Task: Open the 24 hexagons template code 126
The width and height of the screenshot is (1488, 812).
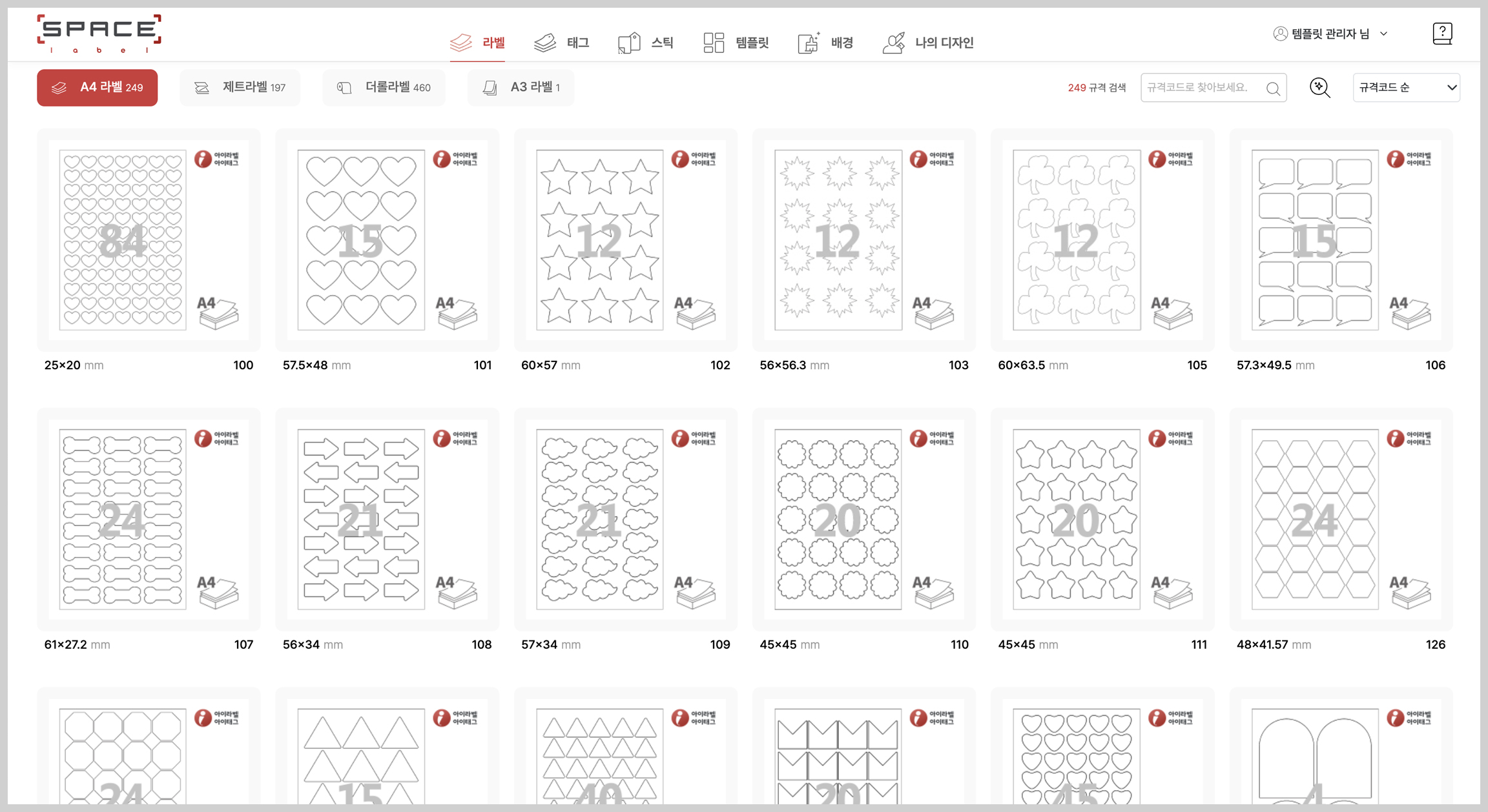Action: [x=1341, y=520]
